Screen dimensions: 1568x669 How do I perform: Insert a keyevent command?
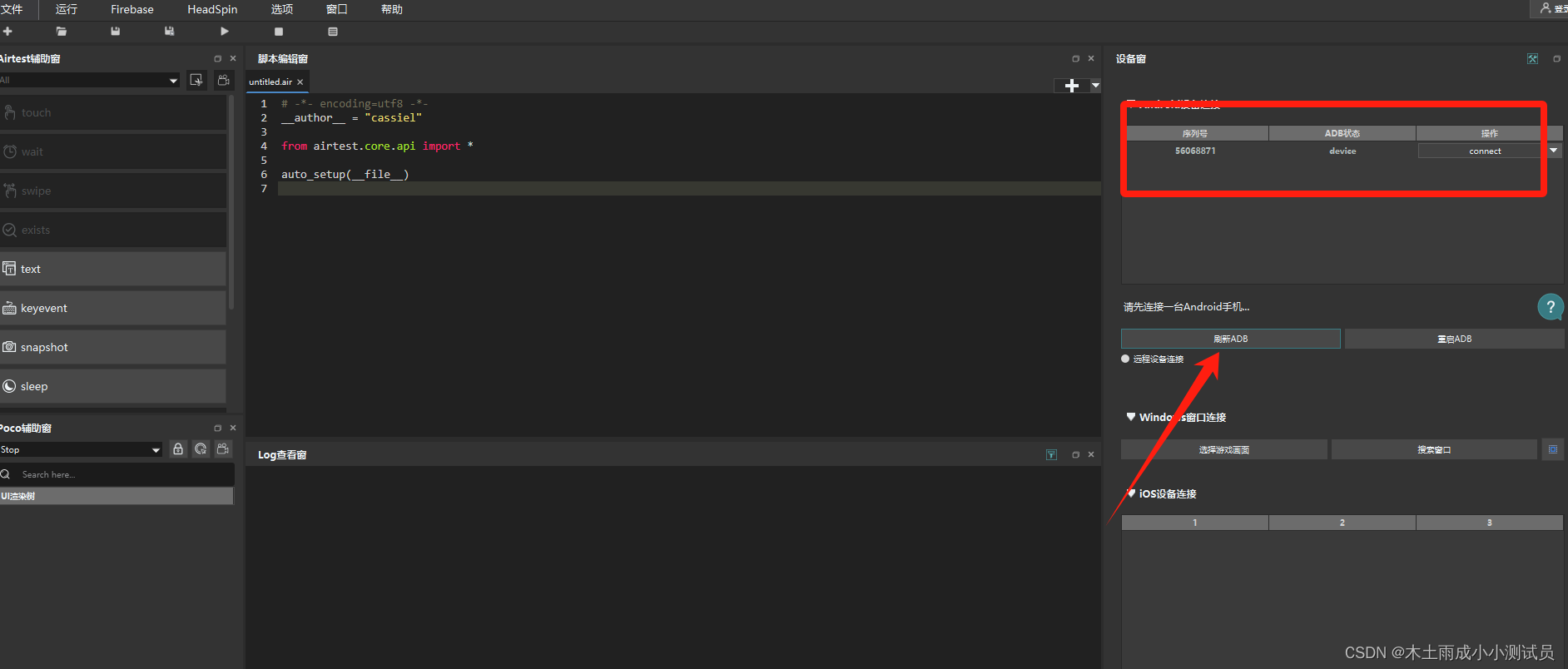[112, 308]
